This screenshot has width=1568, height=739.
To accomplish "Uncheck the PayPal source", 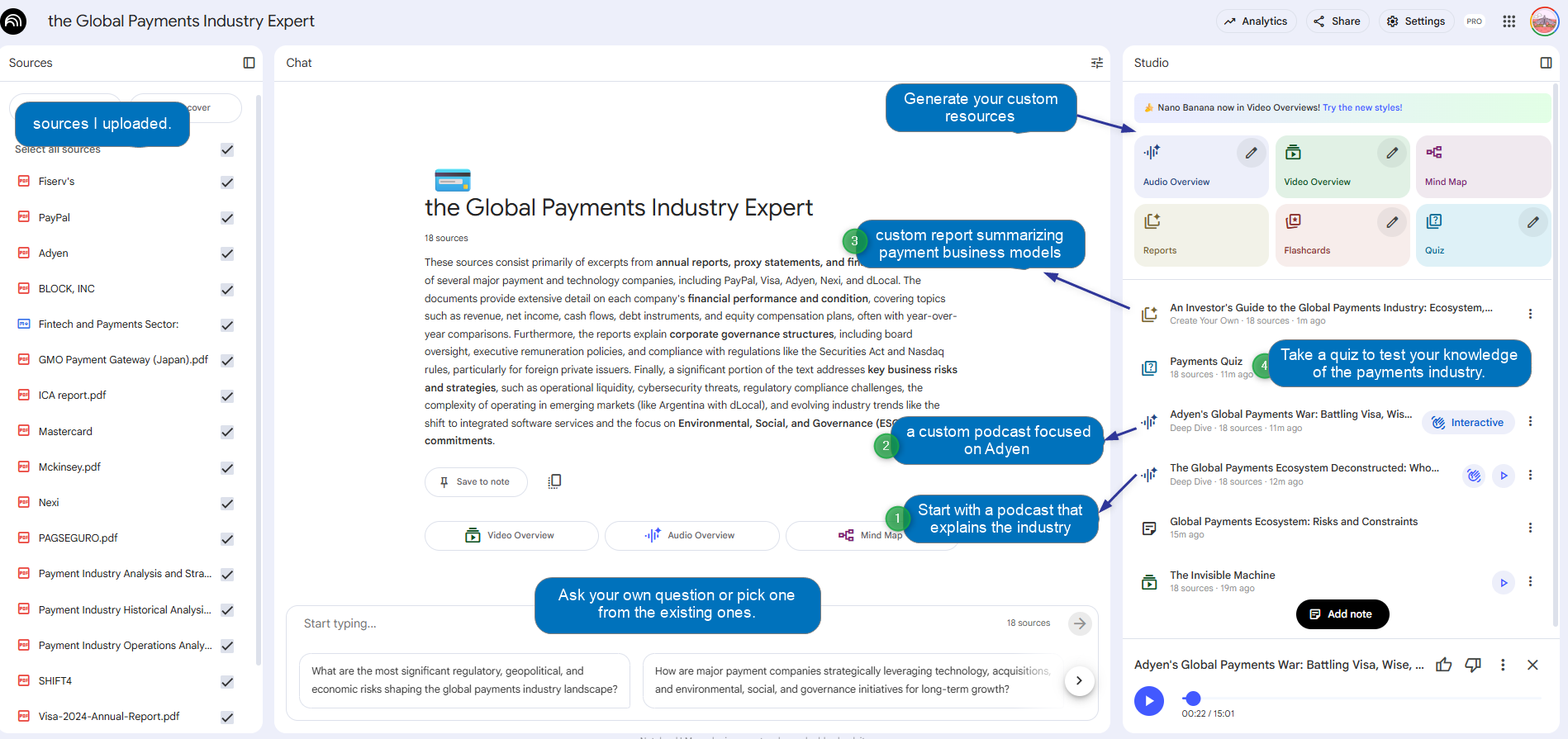I will (x=227, y=218).
